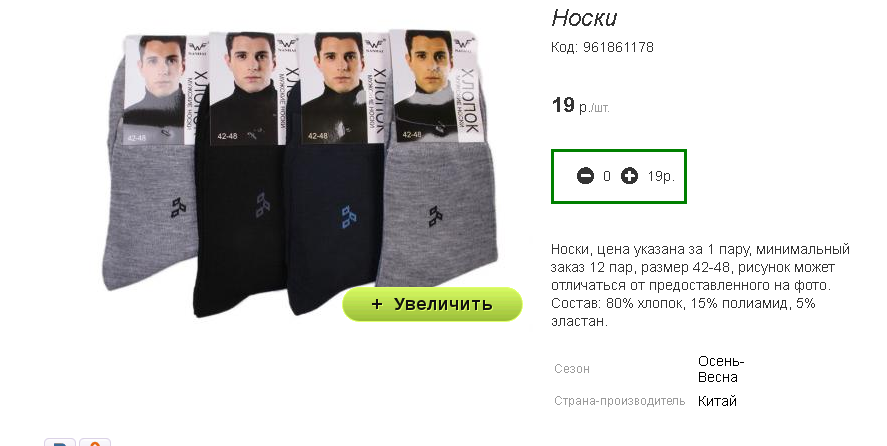Decrease quantity with the minus icon

point(585,176)
